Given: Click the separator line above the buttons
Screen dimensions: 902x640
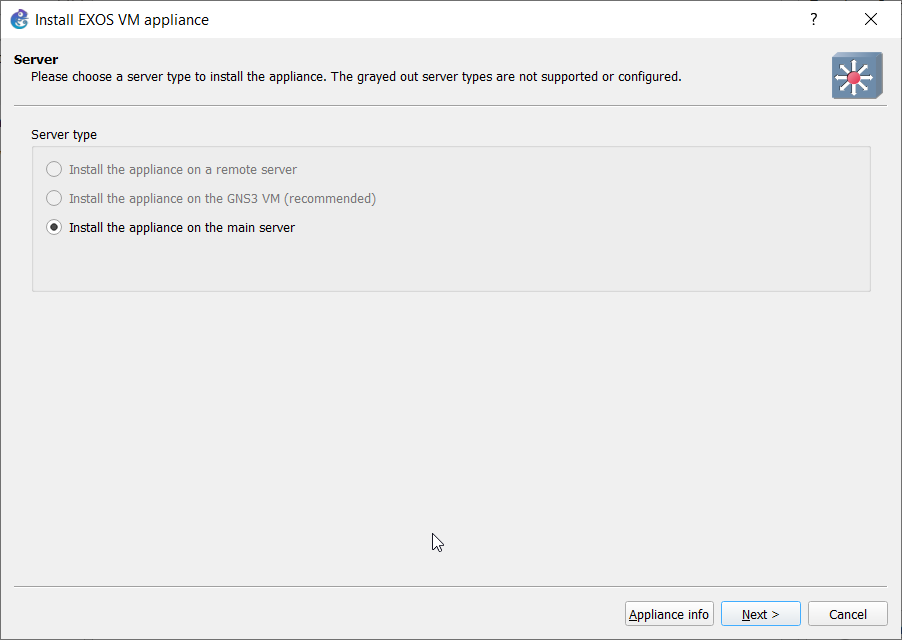Looking at the screenshot, I should pos(450,586).
